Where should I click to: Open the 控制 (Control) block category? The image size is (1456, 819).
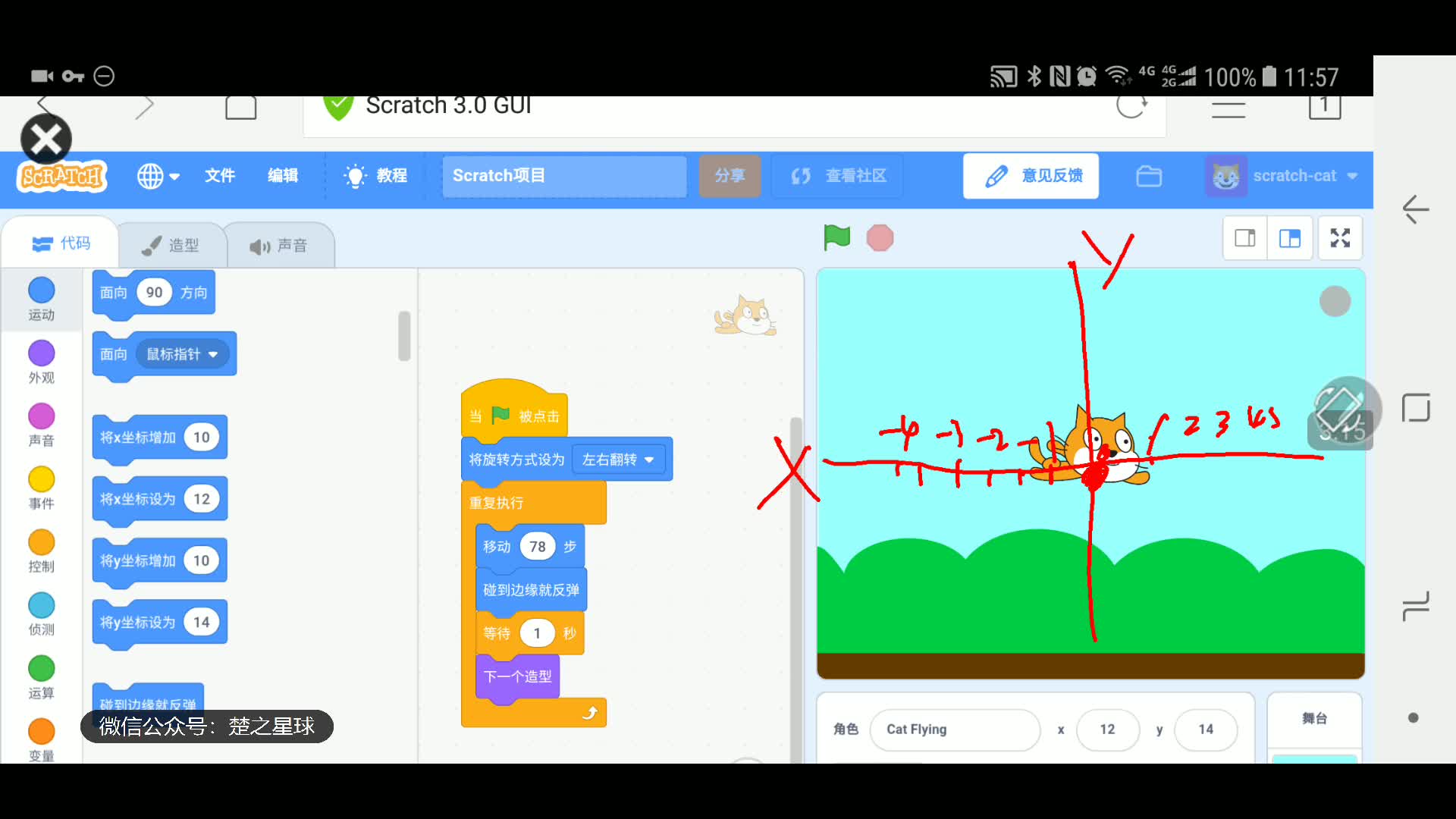tap(41, 541)
